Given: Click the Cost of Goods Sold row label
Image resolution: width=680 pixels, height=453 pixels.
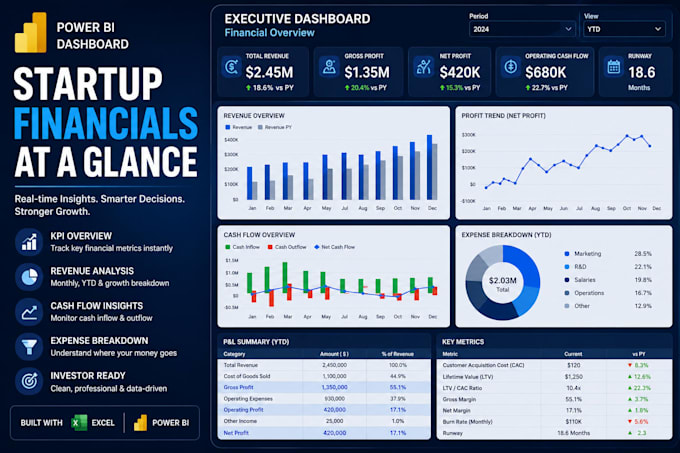Looking at the screenshot, I should point(247,376).
